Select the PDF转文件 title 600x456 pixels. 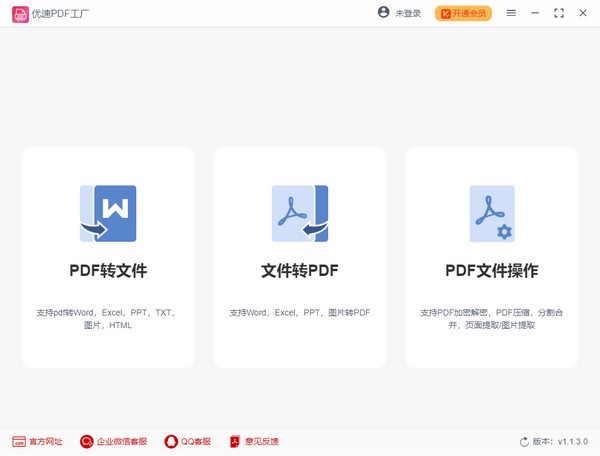point(108,270)
